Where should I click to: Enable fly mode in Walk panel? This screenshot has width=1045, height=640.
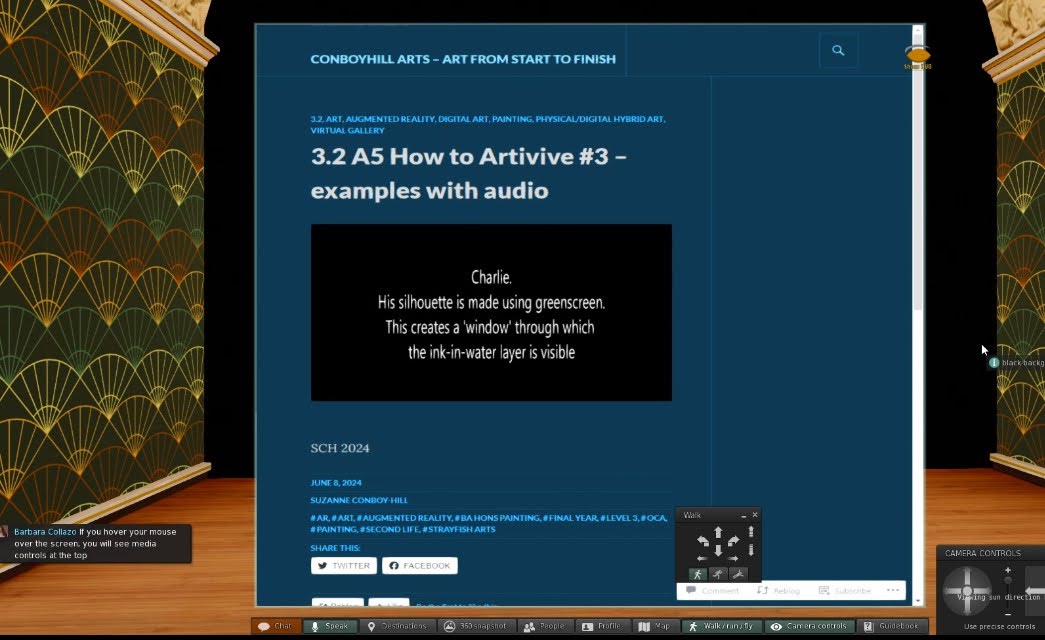pos(738,574)
